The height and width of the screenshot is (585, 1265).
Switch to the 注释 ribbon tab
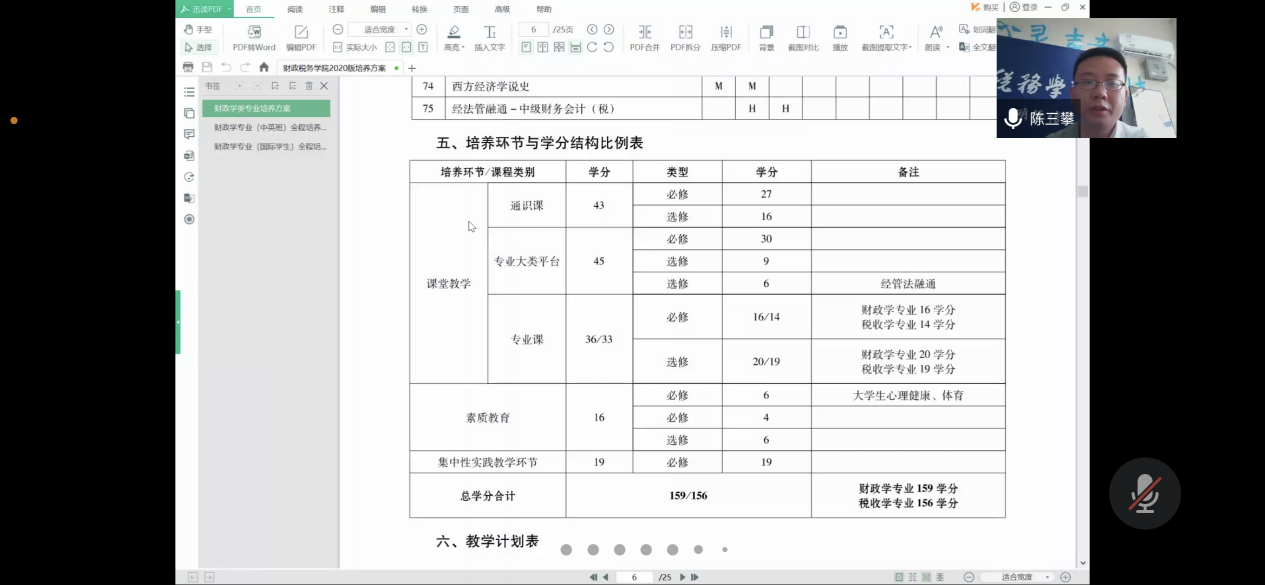336,9
